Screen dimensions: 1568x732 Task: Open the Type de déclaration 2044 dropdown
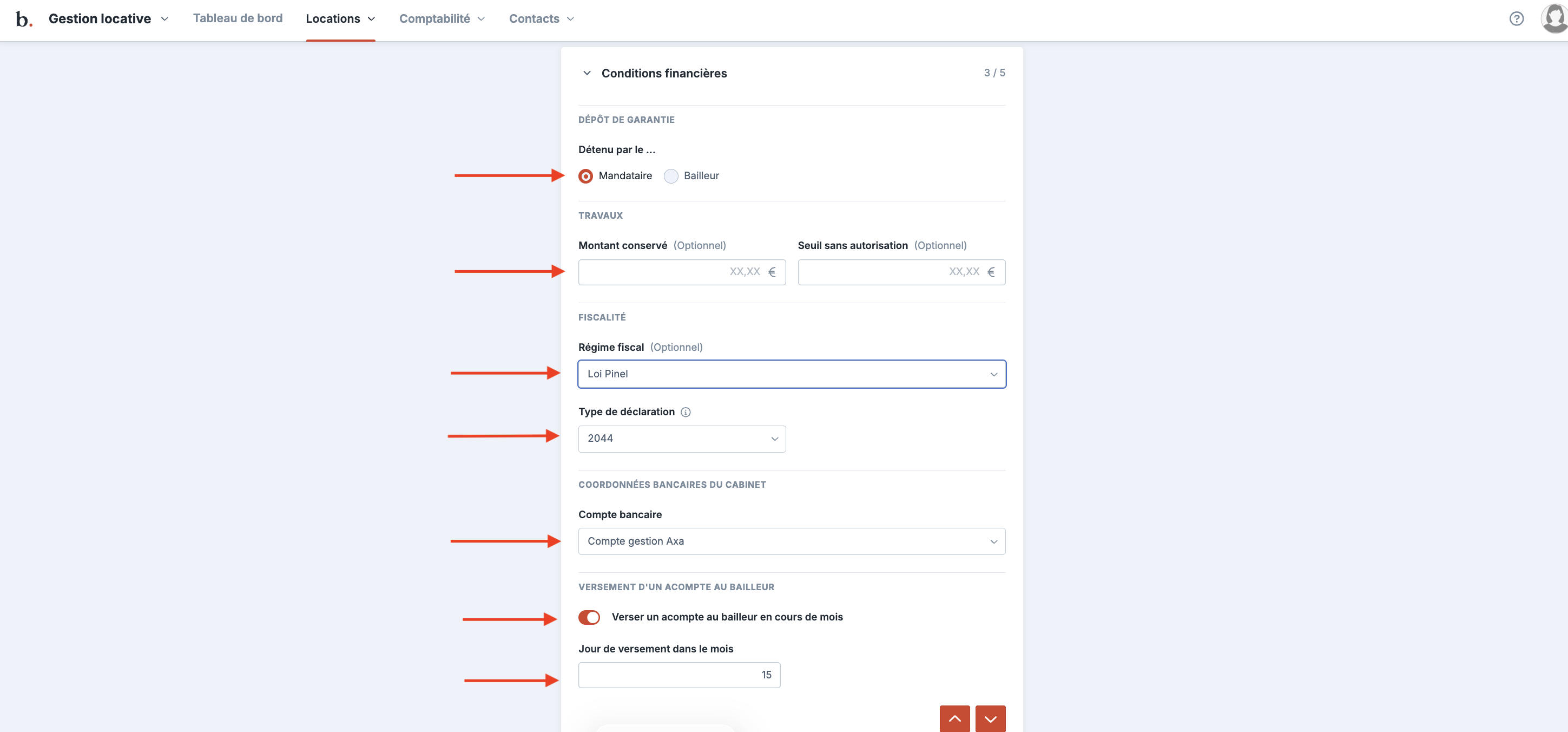pyautogui.click(x=682, y=439)
